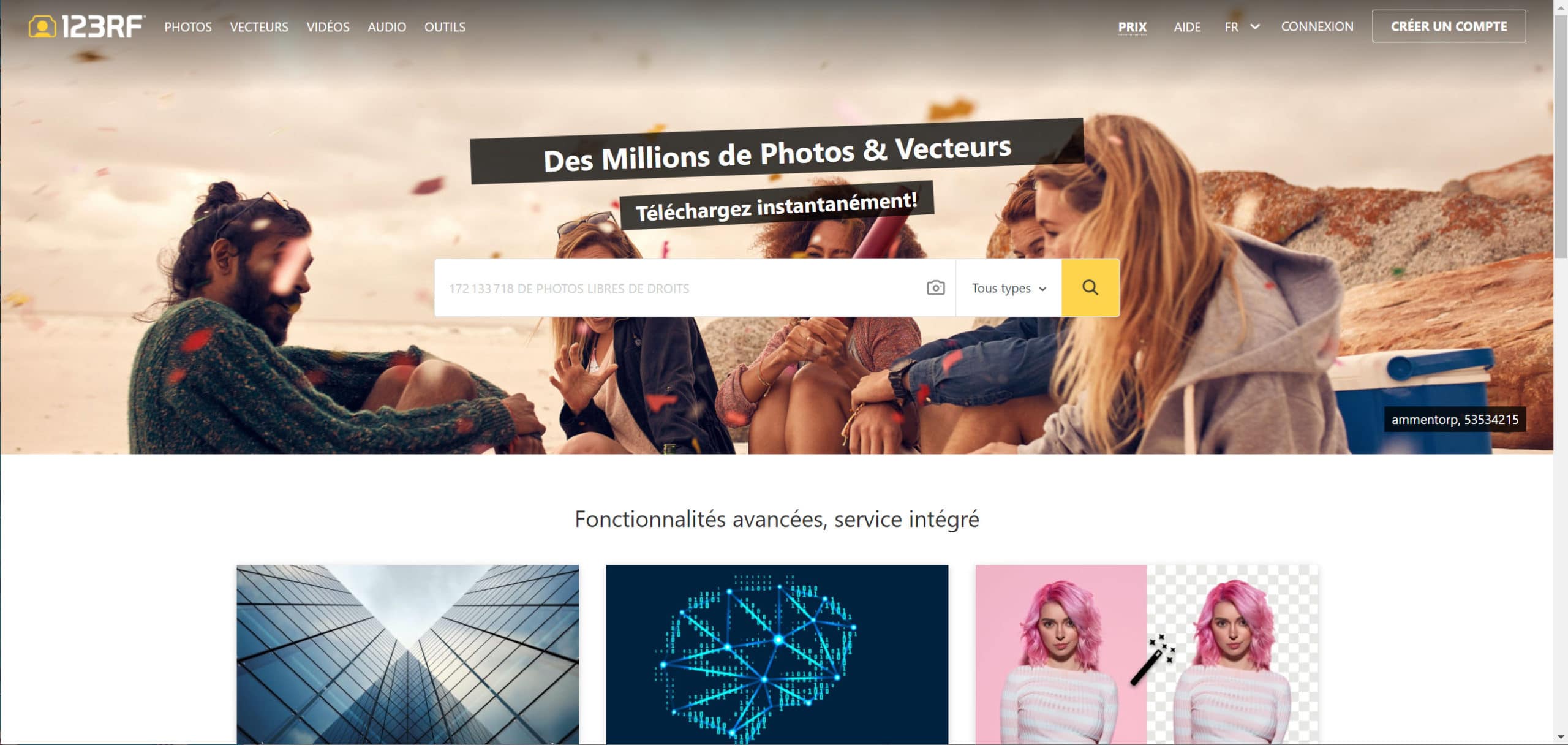Click the yellow magnifier search button

(1090, 287)
